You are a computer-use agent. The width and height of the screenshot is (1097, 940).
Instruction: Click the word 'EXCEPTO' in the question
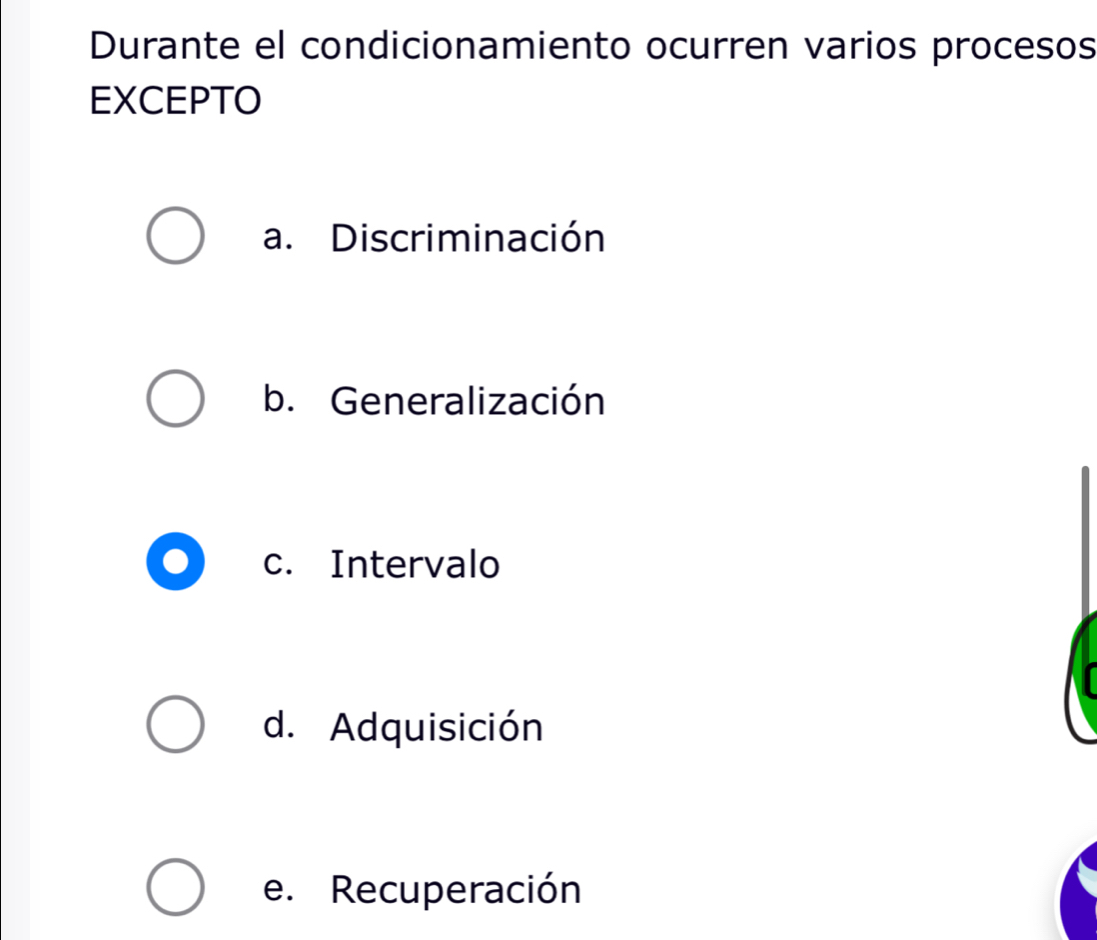tap(176, 100)
